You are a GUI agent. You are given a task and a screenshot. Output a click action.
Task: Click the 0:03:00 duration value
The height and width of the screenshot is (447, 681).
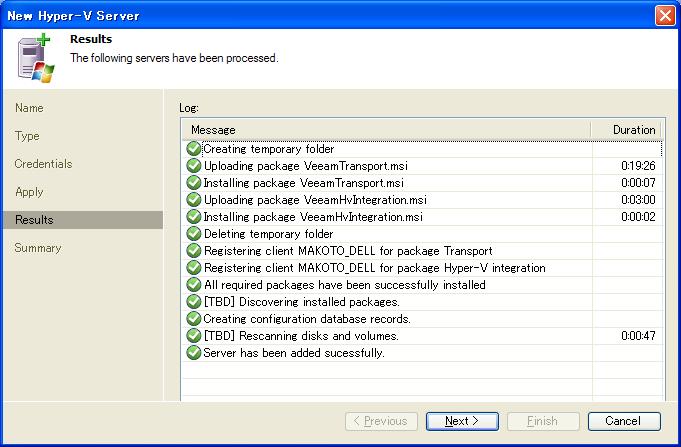click(638, 199)
